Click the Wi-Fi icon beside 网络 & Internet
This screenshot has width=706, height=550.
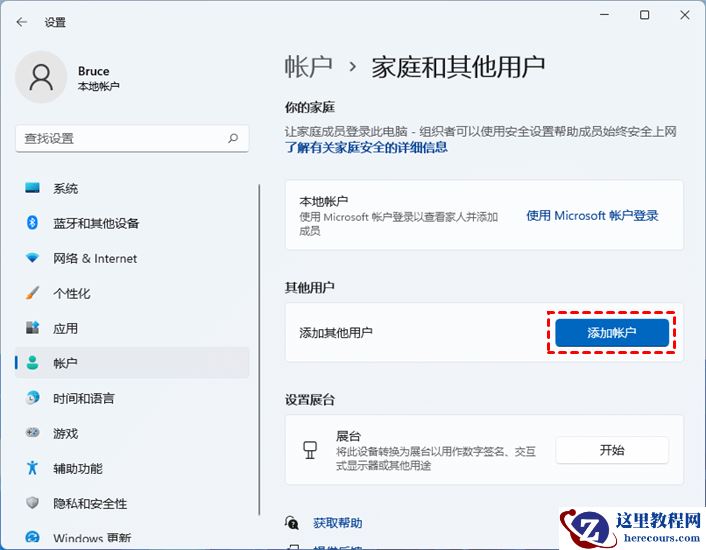(x=32, y=257)
